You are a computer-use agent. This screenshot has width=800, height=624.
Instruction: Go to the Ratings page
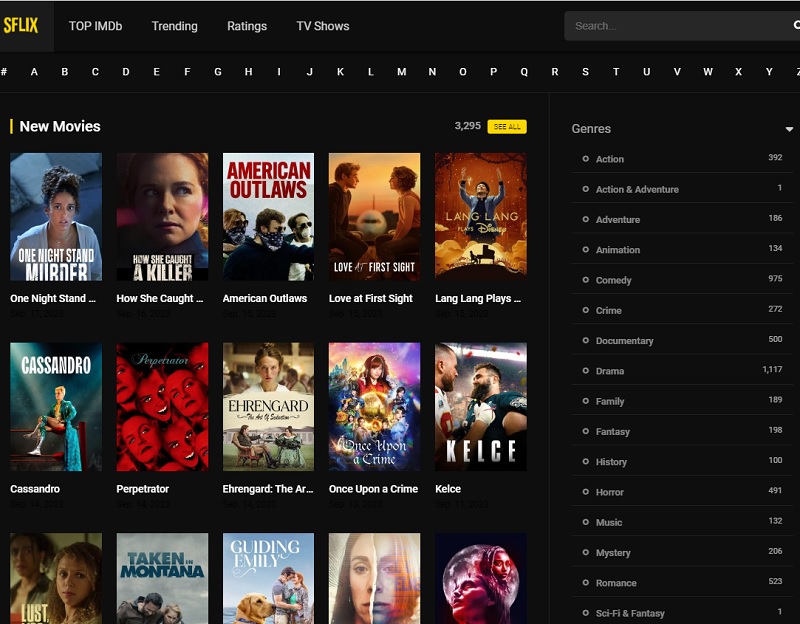[x=247, y=26]
